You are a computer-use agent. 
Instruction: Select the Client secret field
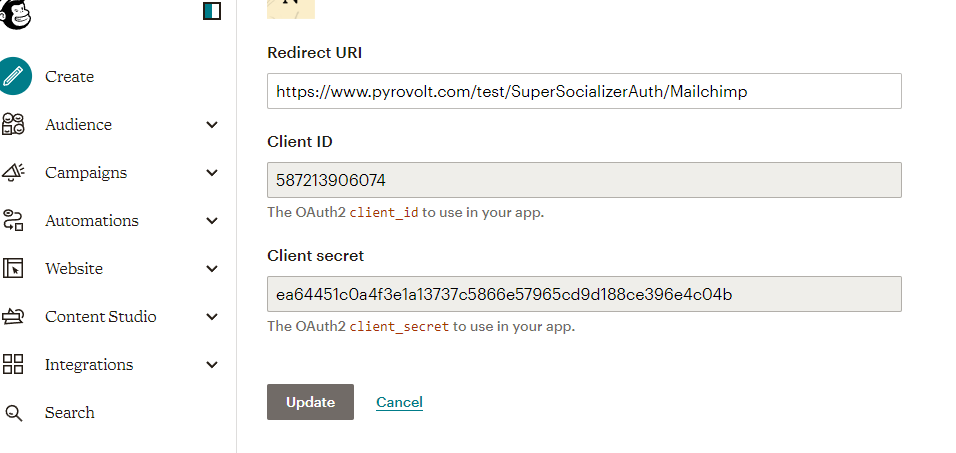coord(584,294)
